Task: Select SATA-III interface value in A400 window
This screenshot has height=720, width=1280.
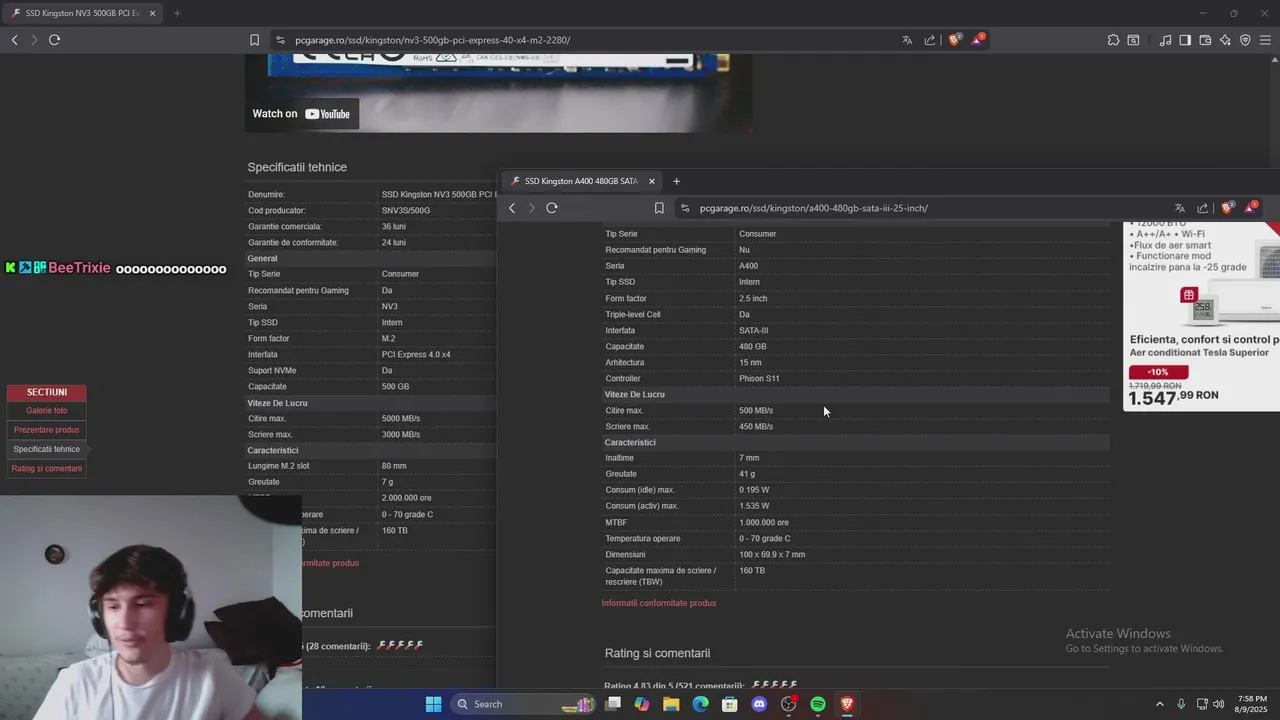Action: [x=754, y=331]
